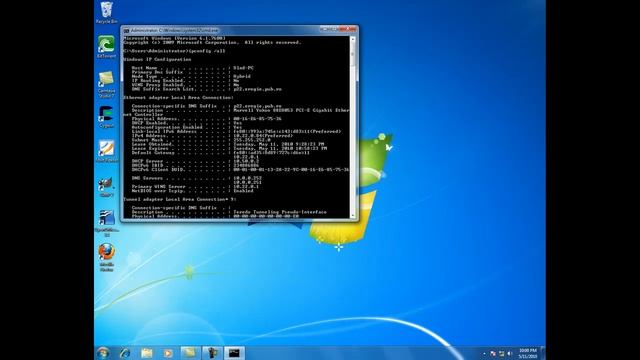Screen dimensions: 640x360
Task: Maximize the Command Prompt window
Action: click(x=334, y=29)
